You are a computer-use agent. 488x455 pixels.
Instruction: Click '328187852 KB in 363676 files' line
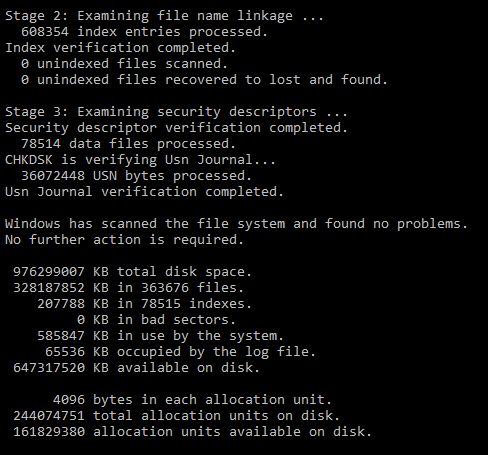pyautogui.click(x=128, y=288)
